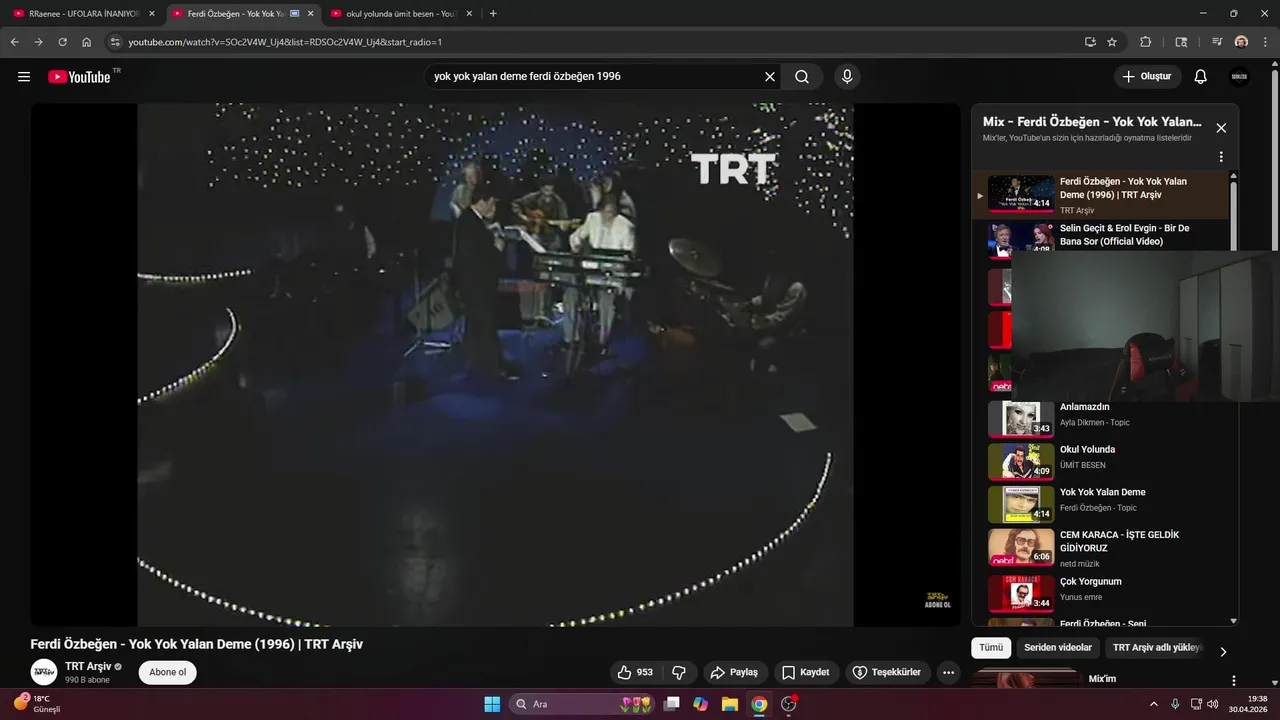The height and width of the screenshot is (720, 1280).
Task: Reload the current page
Action: [x=62, y=42]
